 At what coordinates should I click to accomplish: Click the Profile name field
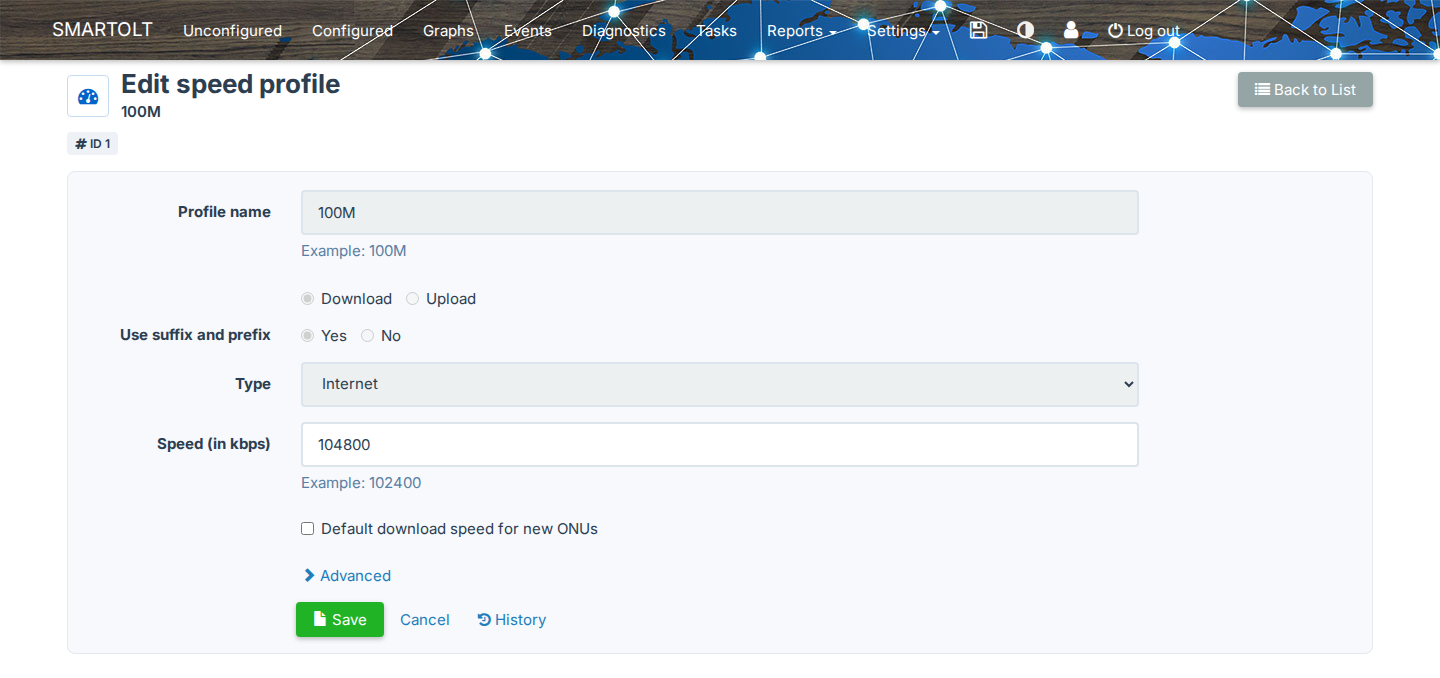pyautogui.click(x=720, y=213)
